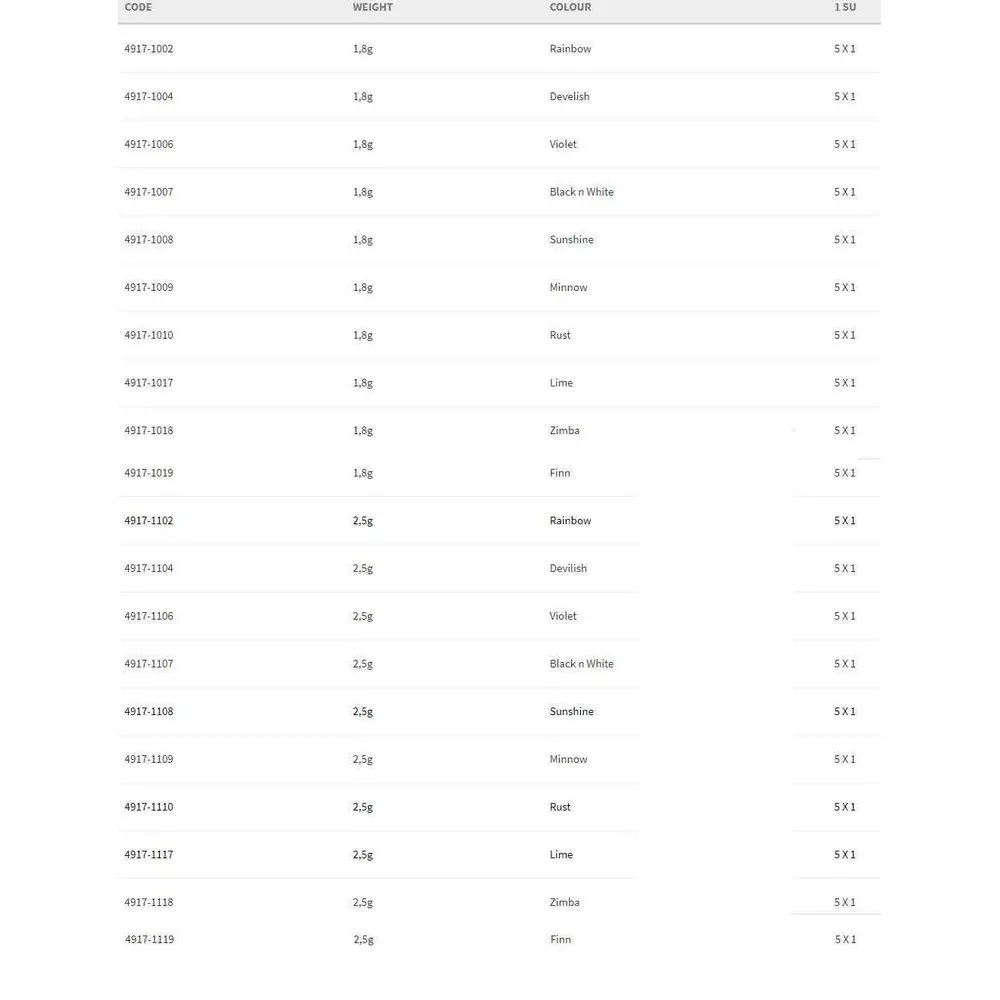This screenshot has width=1000, height=1000.
Task: Click Sunshine colour in row 4917-1008
Action: coord(571,240)
